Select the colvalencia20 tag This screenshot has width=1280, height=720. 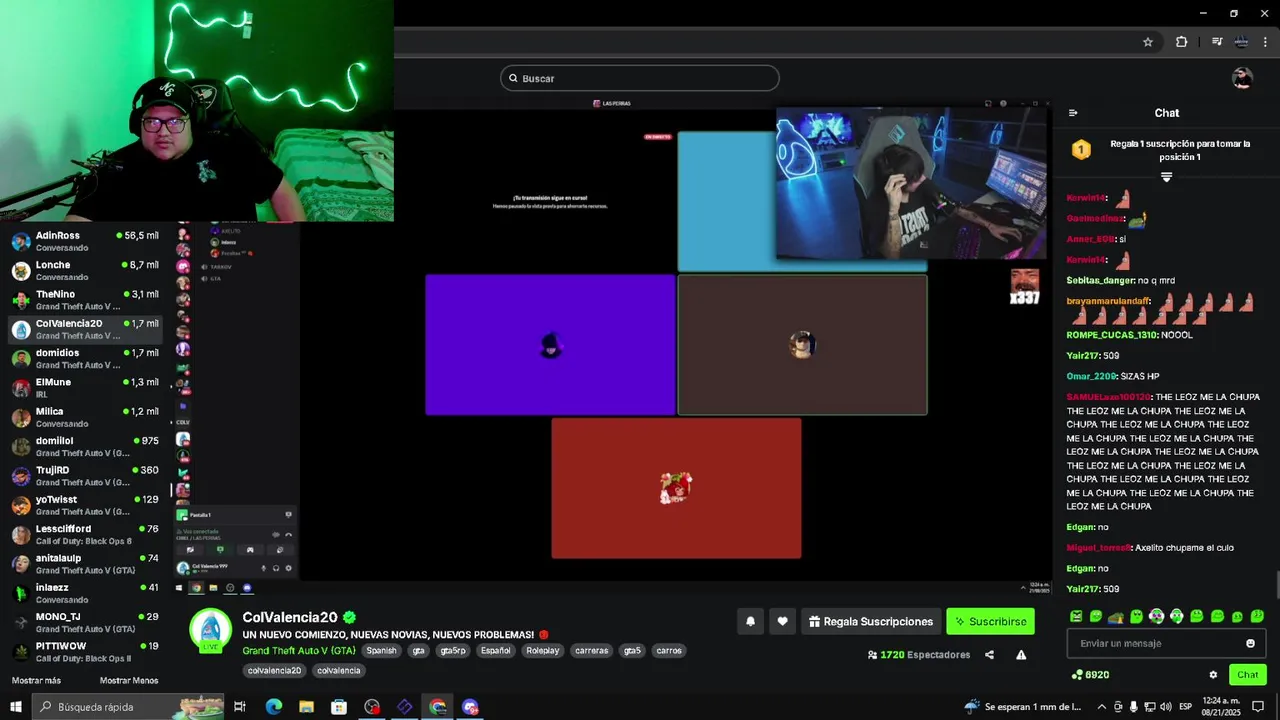274,670
